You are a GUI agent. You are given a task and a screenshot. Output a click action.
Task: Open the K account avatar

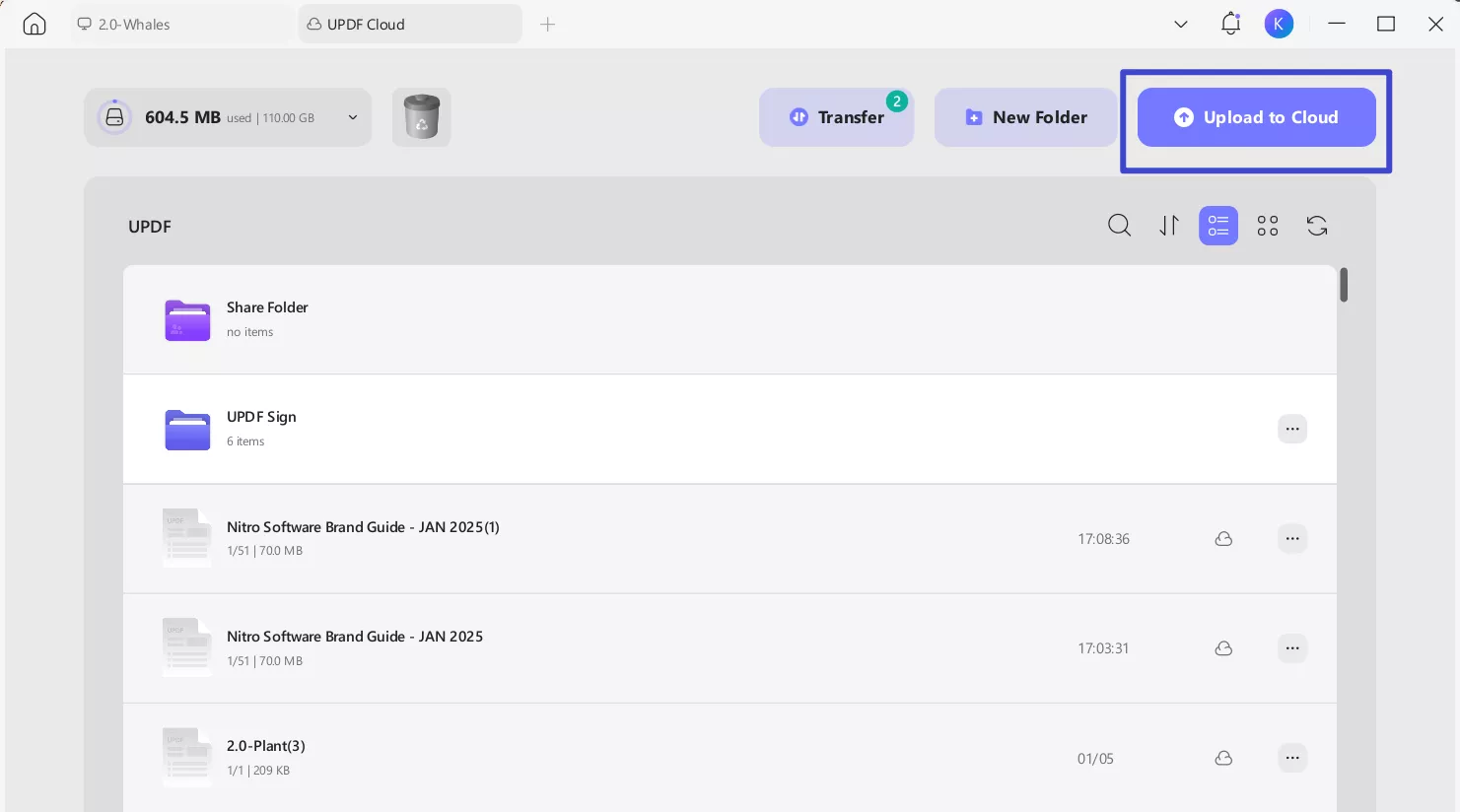1279,25
